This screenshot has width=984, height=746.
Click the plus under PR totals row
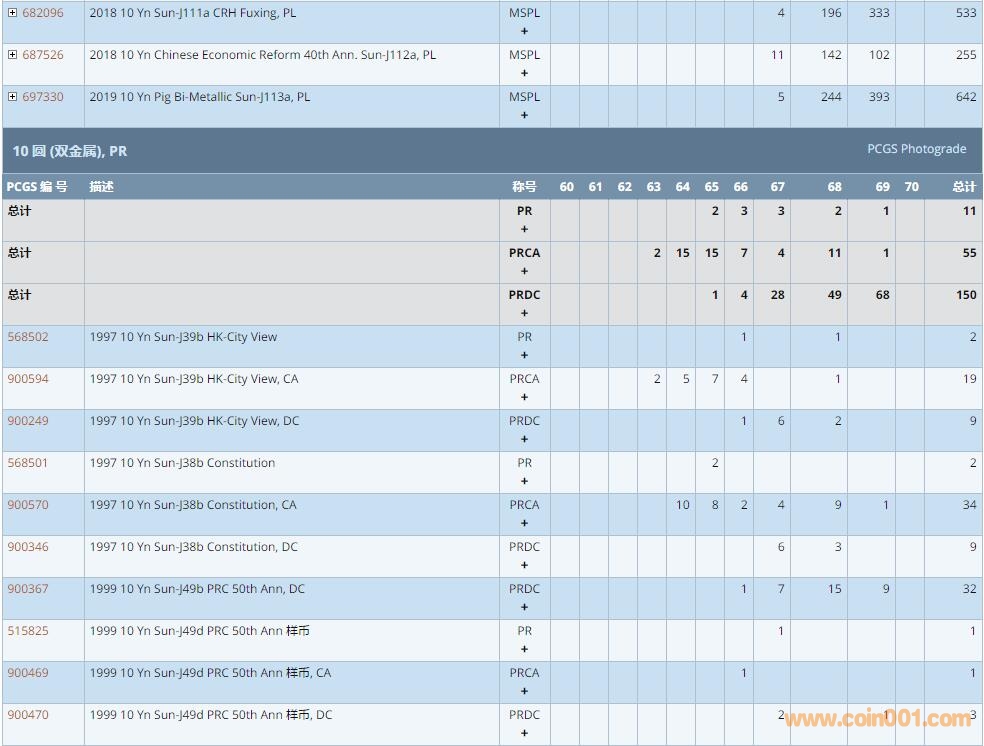coord(524,229)
